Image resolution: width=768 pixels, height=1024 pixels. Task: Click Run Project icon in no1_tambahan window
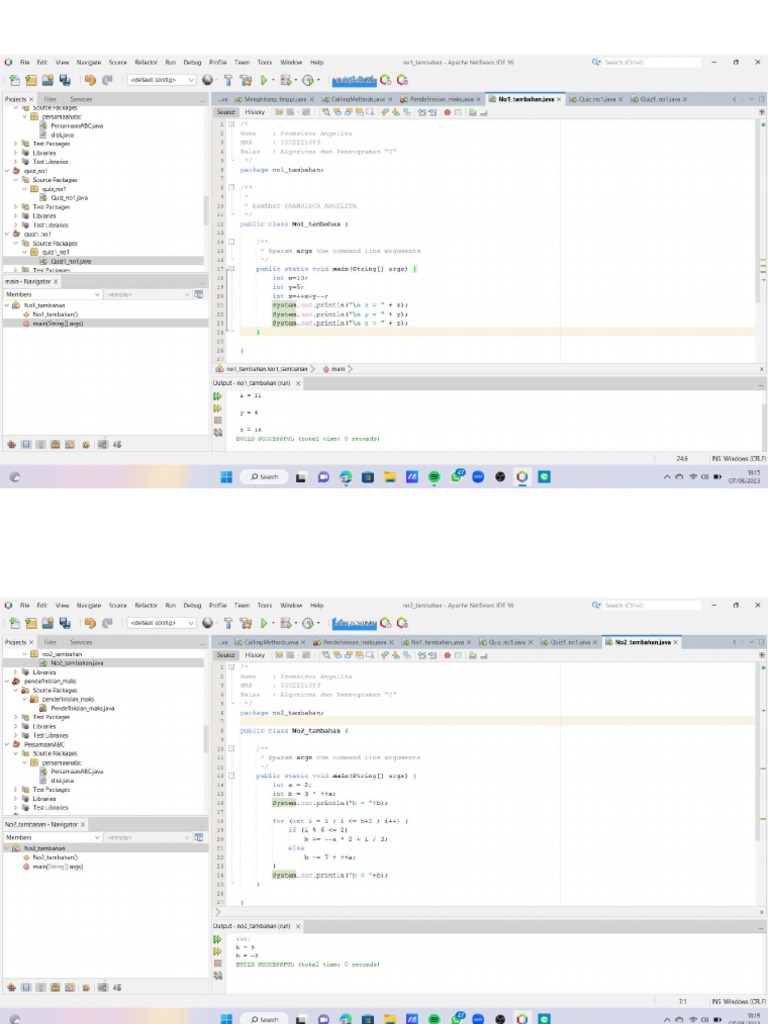pos(265,80)
